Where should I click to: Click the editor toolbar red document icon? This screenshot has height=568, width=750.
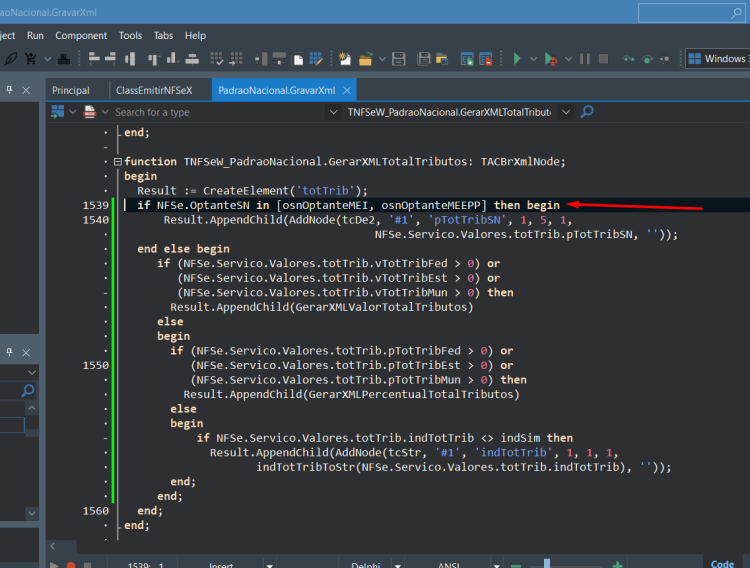tap(89, 112)
